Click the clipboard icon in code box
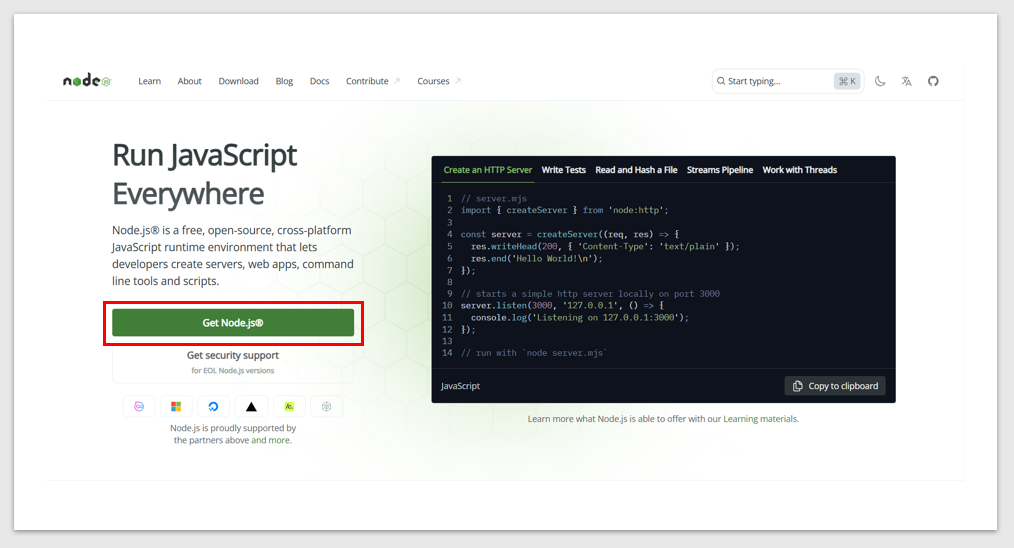The height and width of the screenshot is (548, 1014). pyautogui.click(x=797, y=386)
